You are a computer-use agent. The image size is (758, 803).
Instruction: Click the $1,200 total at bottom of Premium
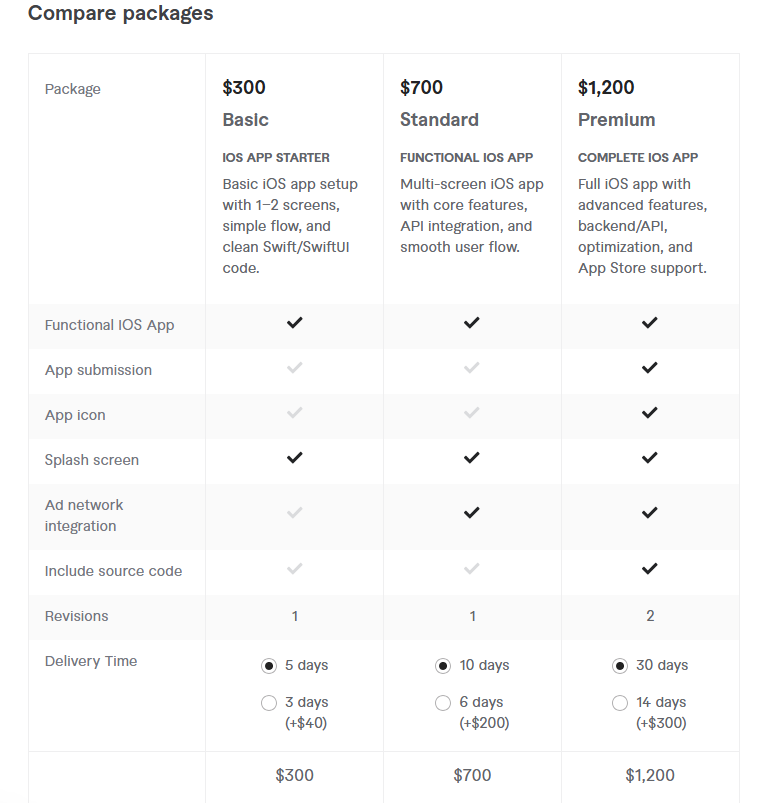point(650,775)
